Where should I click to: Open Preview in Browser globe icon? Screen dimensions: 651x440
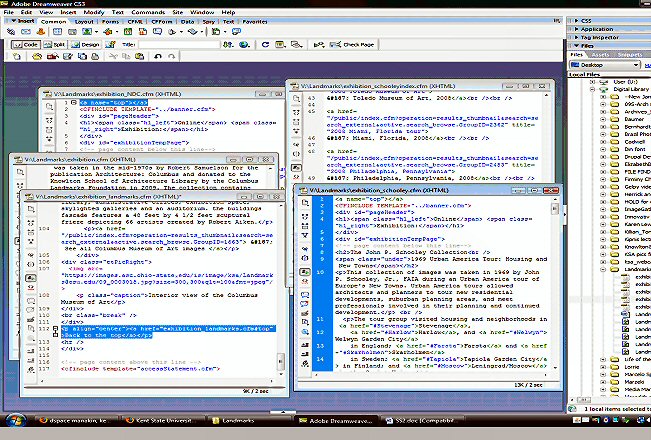[x=245, y=44]
